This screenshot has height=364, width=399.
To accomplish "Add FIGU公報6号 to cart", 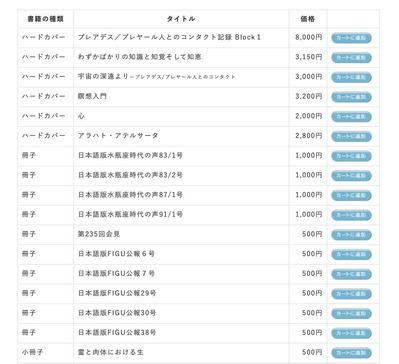I will 351,254.
